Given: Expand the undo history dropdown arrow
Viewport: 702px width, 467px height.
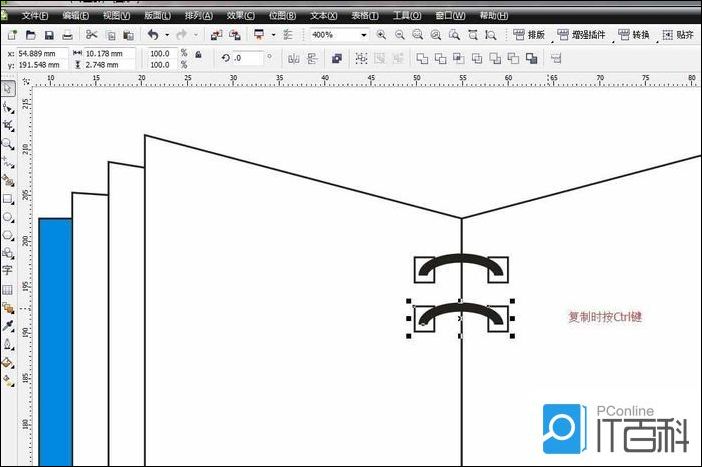Looking at the screenshot, I should click(166, 35).
